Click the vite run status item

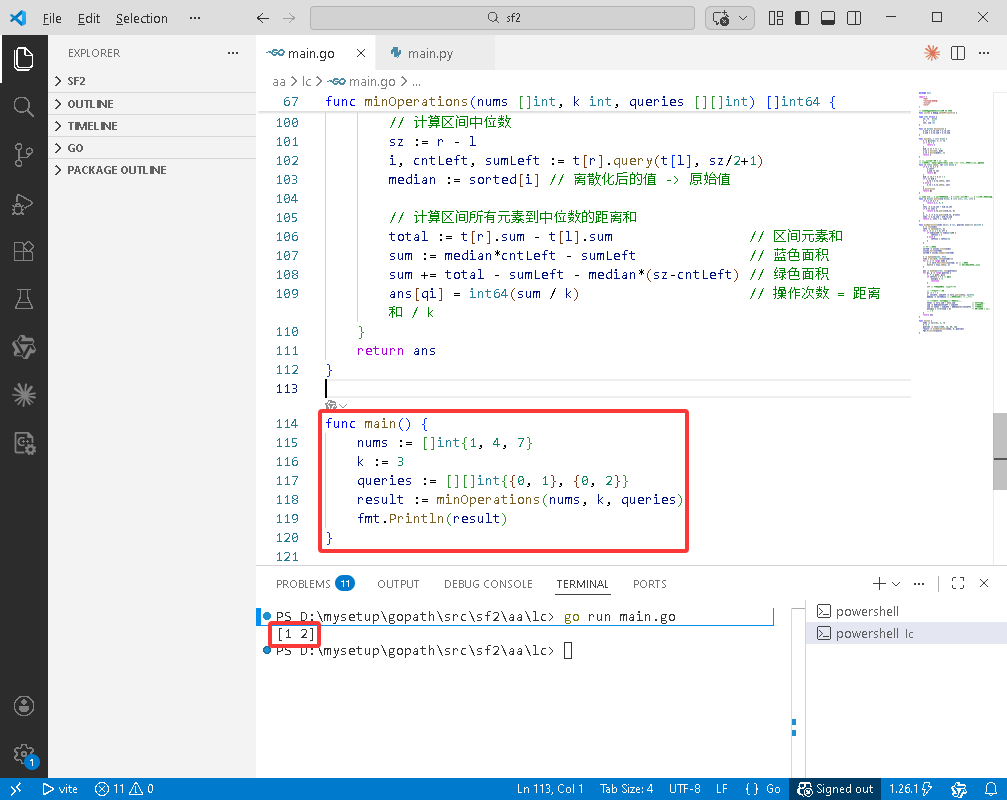(60, 788)
